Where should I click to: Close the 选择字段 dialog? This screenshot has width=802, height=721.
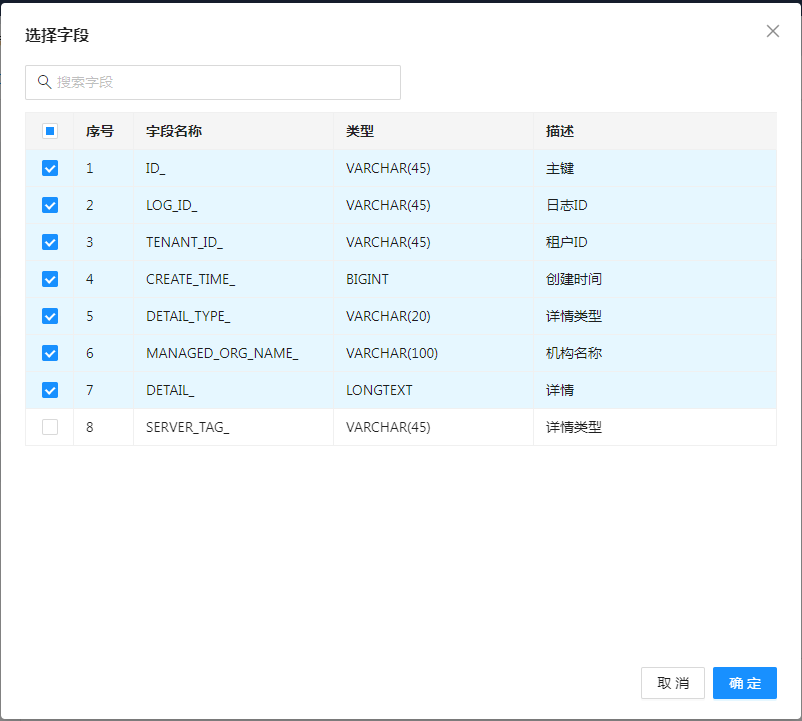772,31
